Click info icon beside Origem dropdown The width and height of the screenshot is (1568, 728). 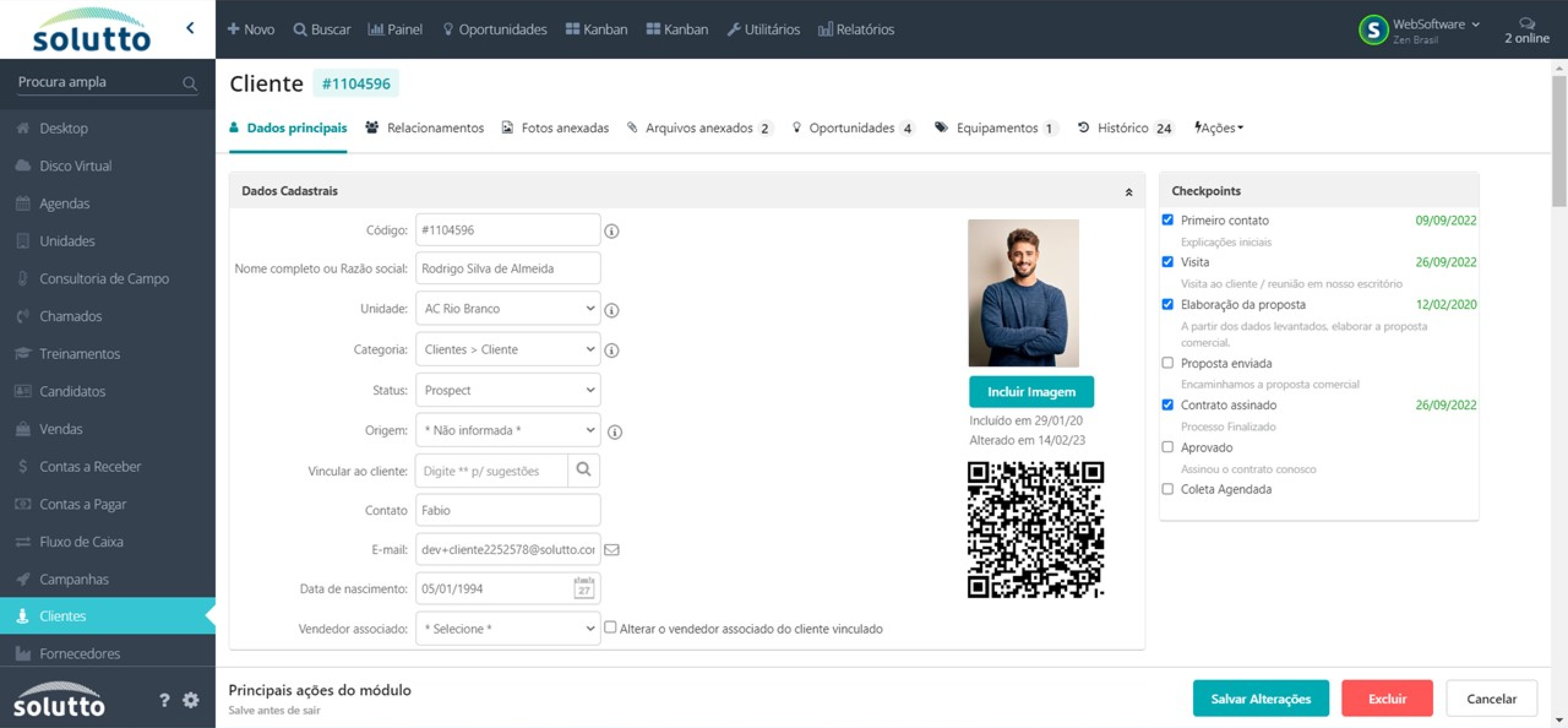(x=615, y=432)
